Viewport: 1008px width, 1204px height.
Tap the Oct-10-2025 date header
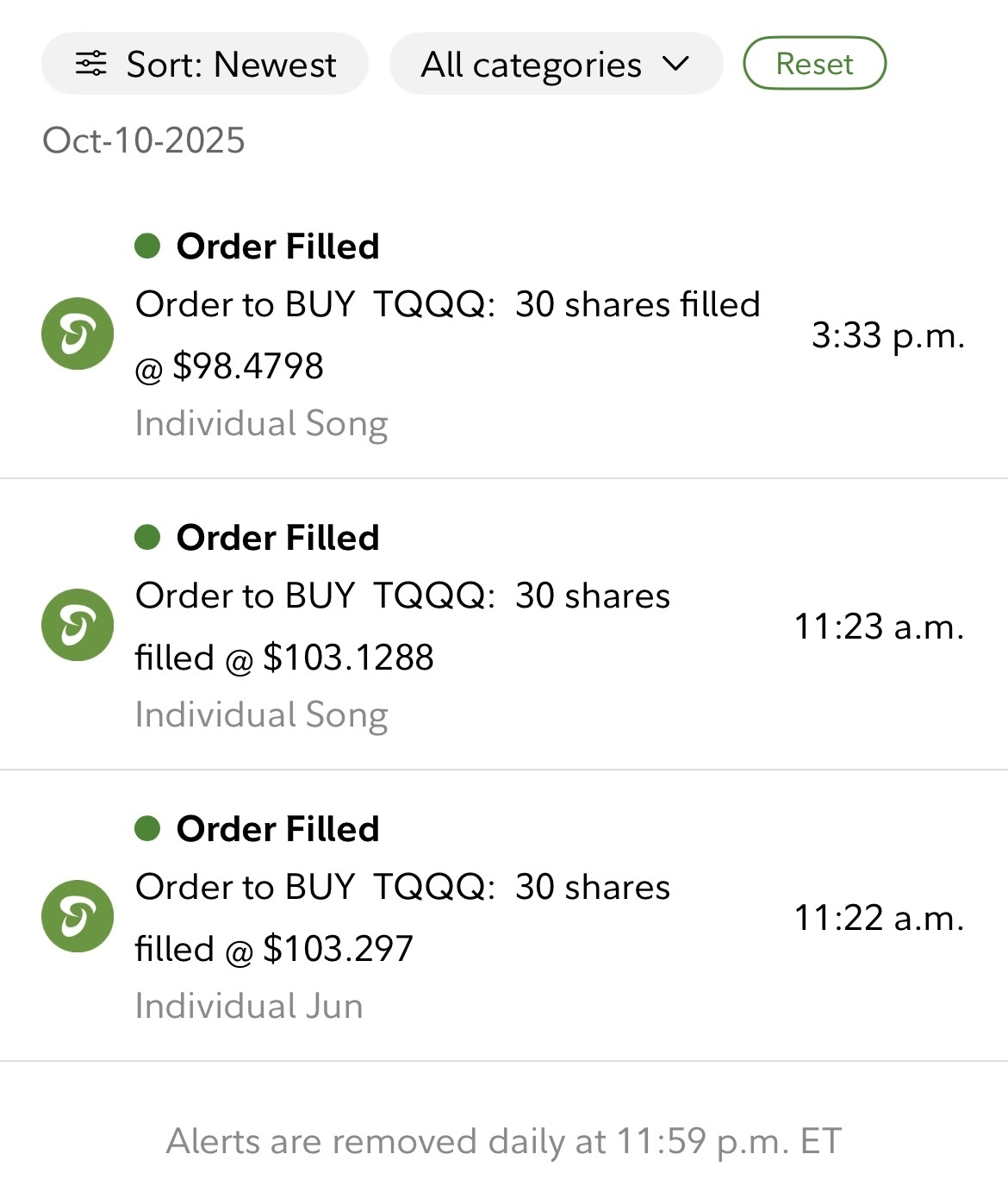[144, 140]
